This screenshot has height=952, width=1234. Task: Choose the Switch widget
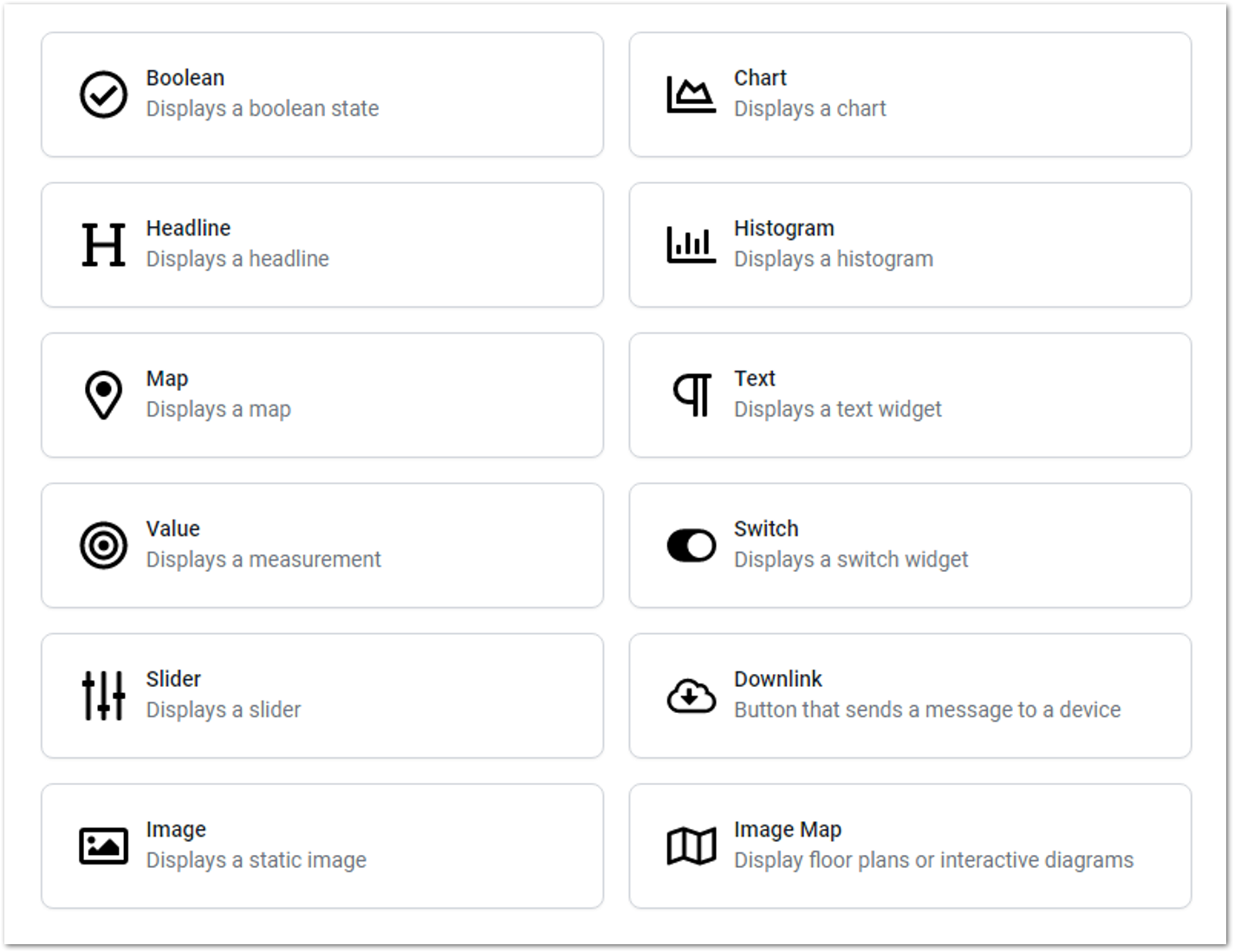click(910, 544)
